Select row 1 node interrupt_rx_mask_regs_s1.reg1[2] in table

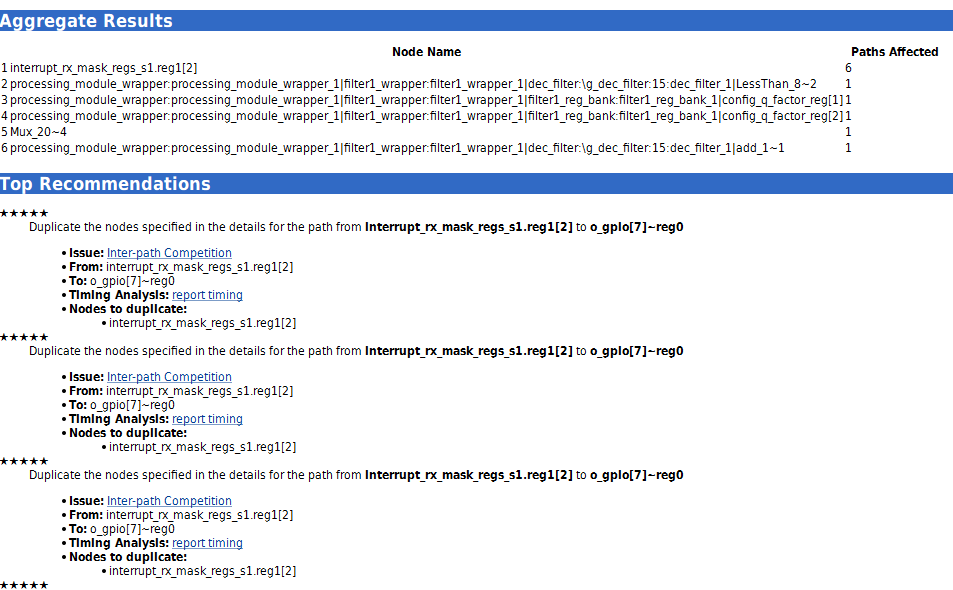point(103,68)
